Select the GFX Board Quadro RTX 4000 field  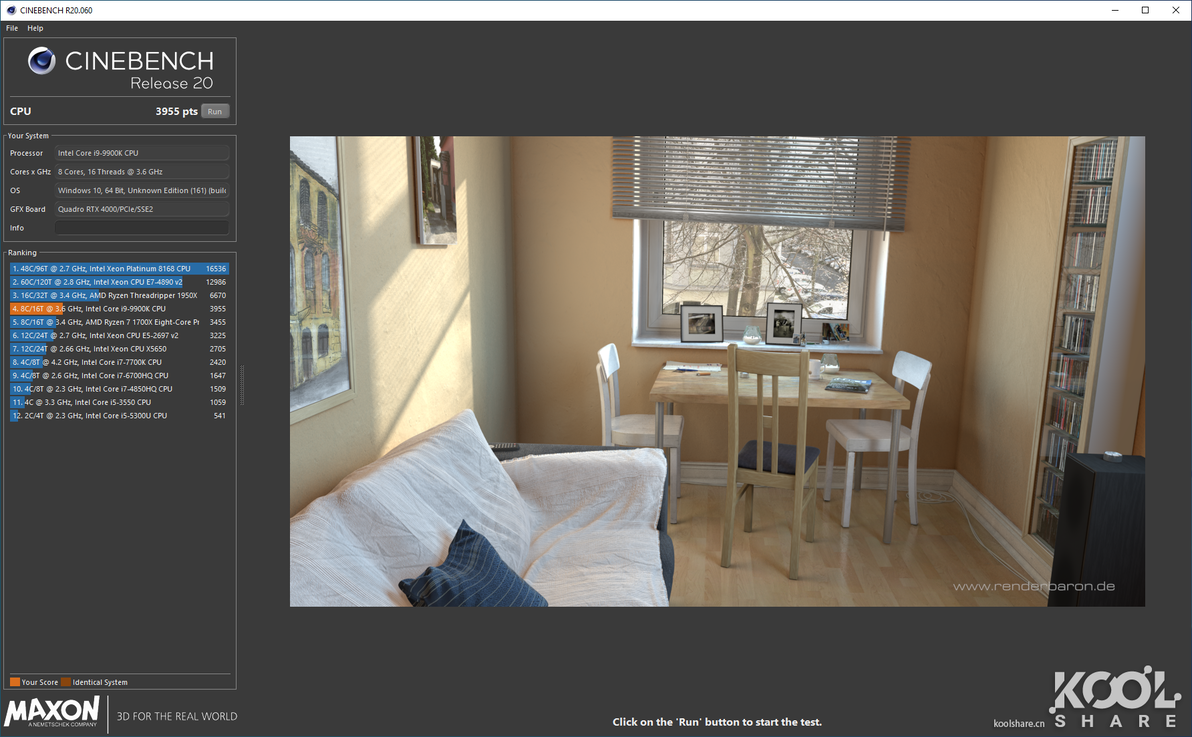(x=141, y=209)
